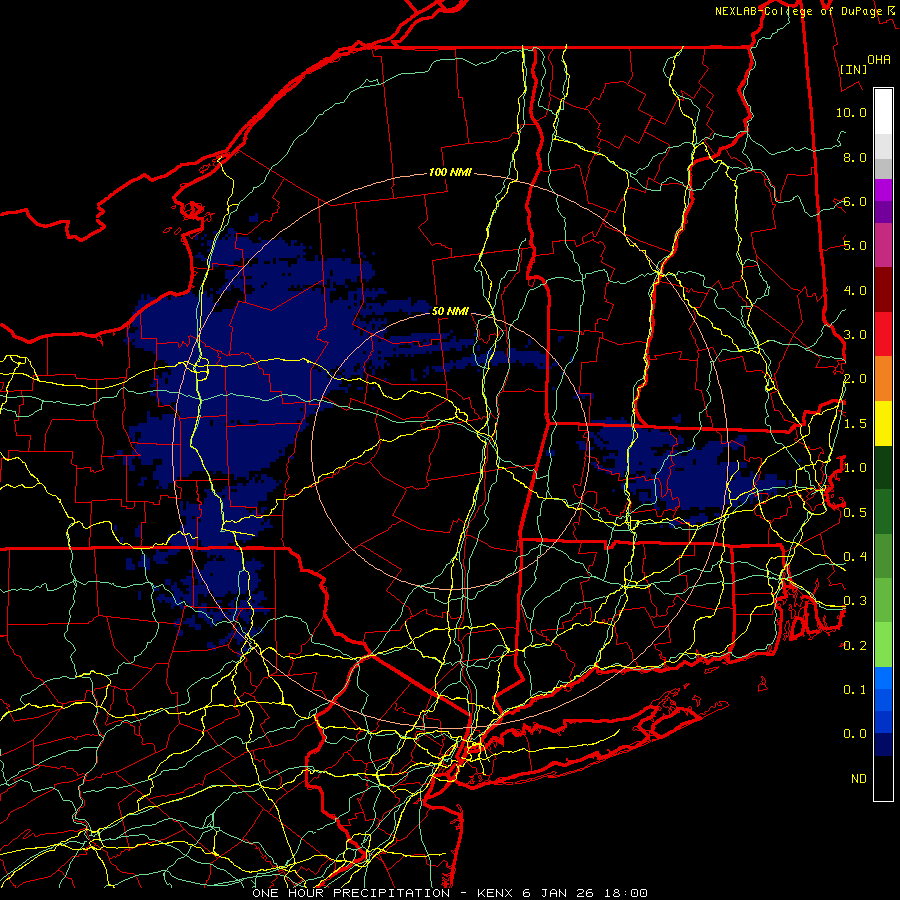Click the "0.4" legend value

[x=855, y=556]
